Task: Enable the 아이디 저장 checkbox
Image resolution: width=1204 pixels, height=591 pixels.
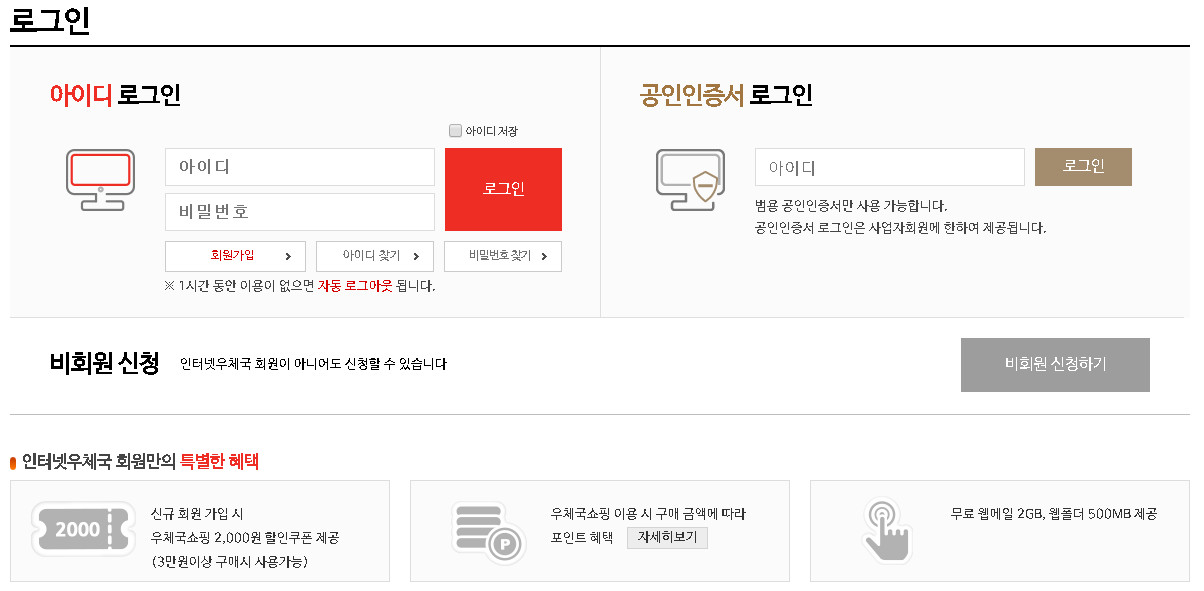Action: coord(453,128)
